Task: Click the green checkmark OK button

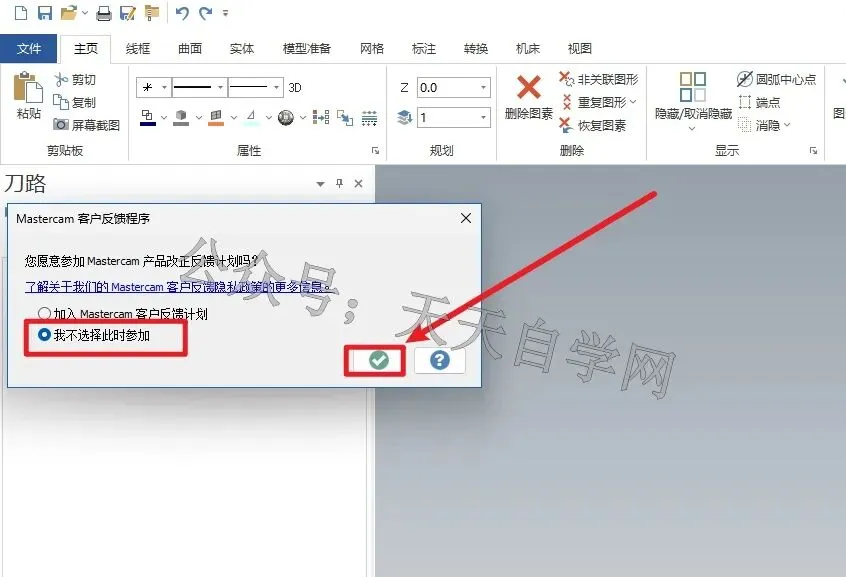Action: 378,360
